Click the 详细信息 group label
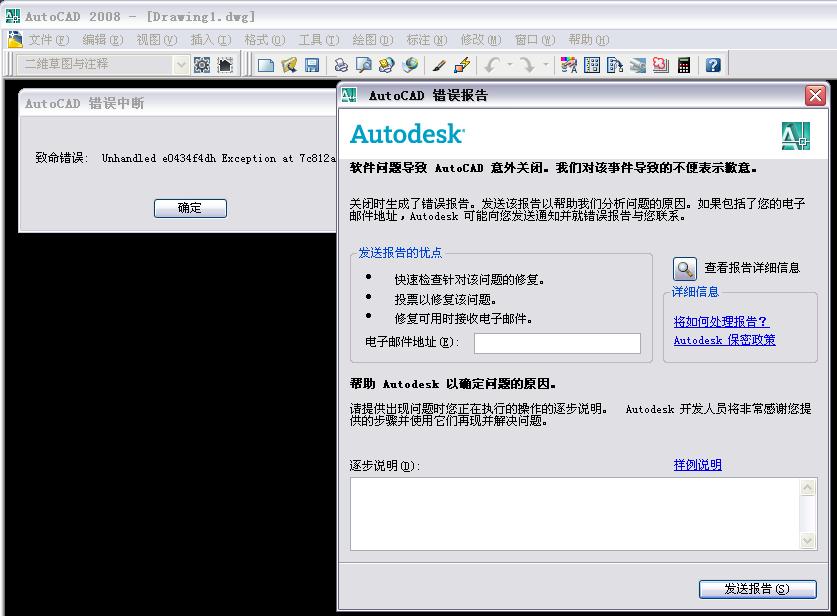The image size is (837, 616). [x=695, y=291]
